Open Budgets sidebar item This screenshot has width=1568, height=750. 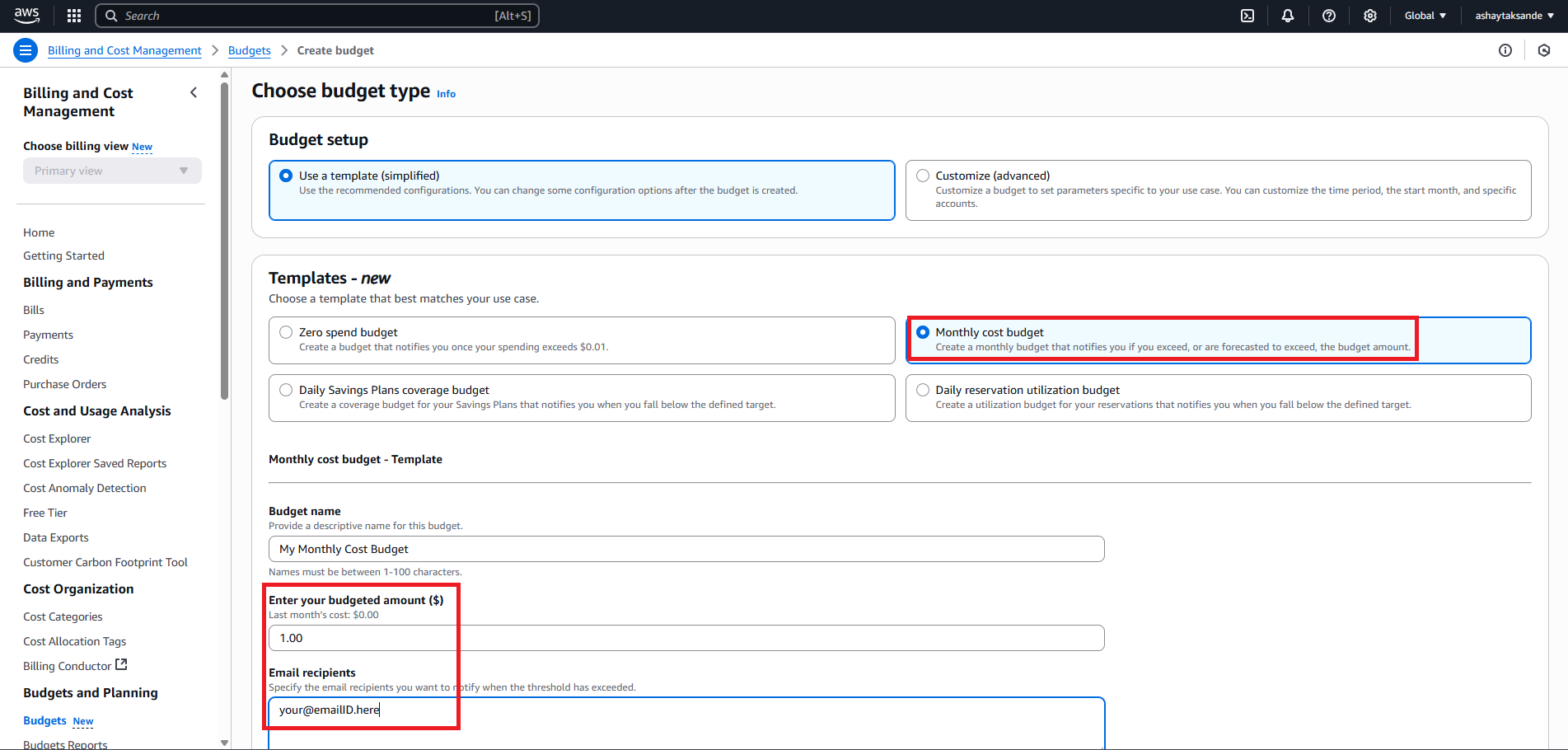(44, 720)
